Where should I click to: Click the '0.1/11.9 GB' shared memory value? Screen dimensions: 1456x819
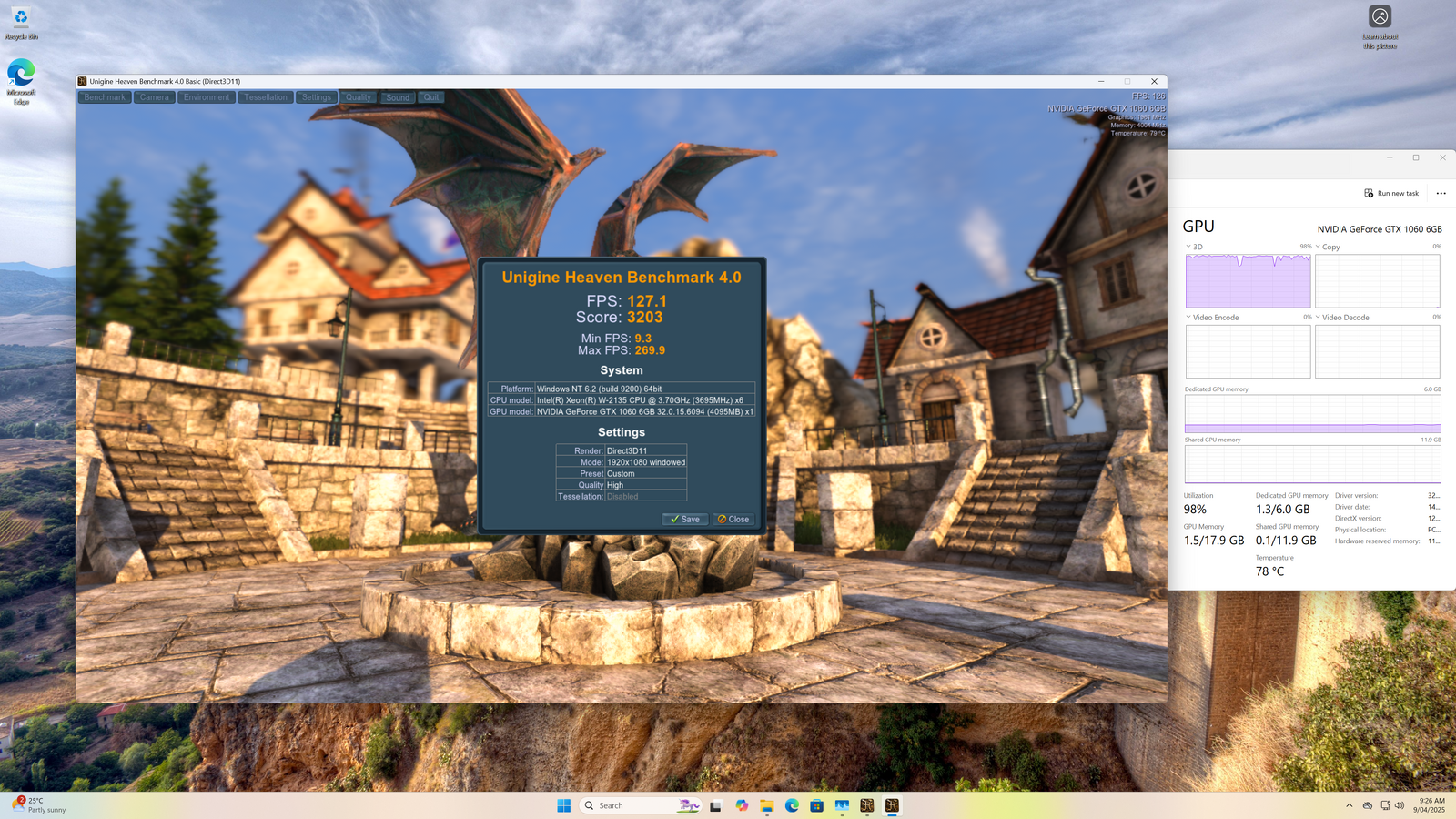[x=1286, y=541]
